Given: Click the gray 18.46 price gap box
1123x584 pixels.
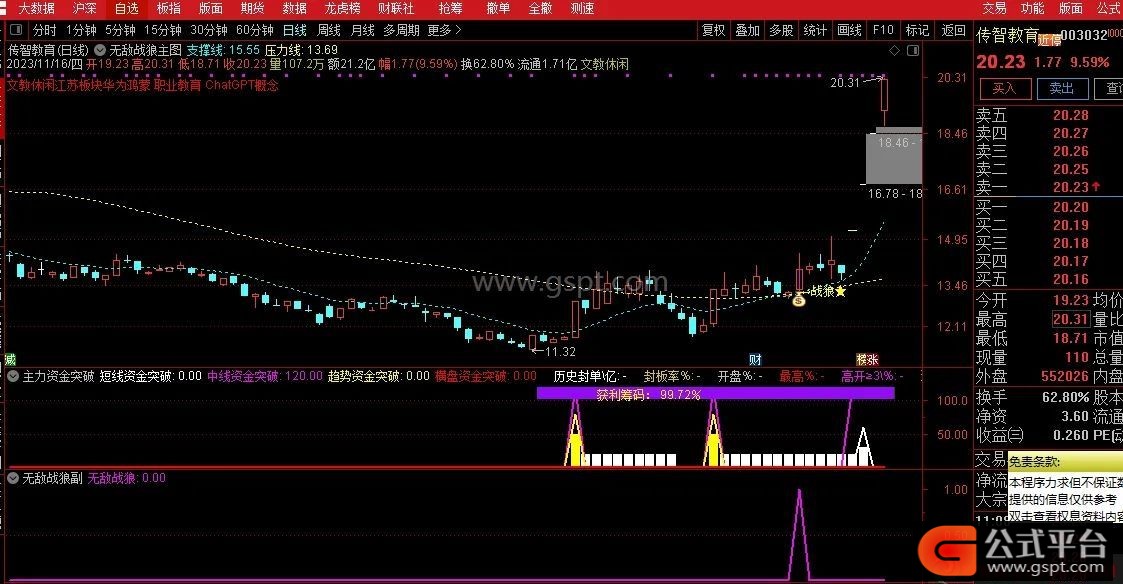Looking at the screenshot, I should [894, 156].
